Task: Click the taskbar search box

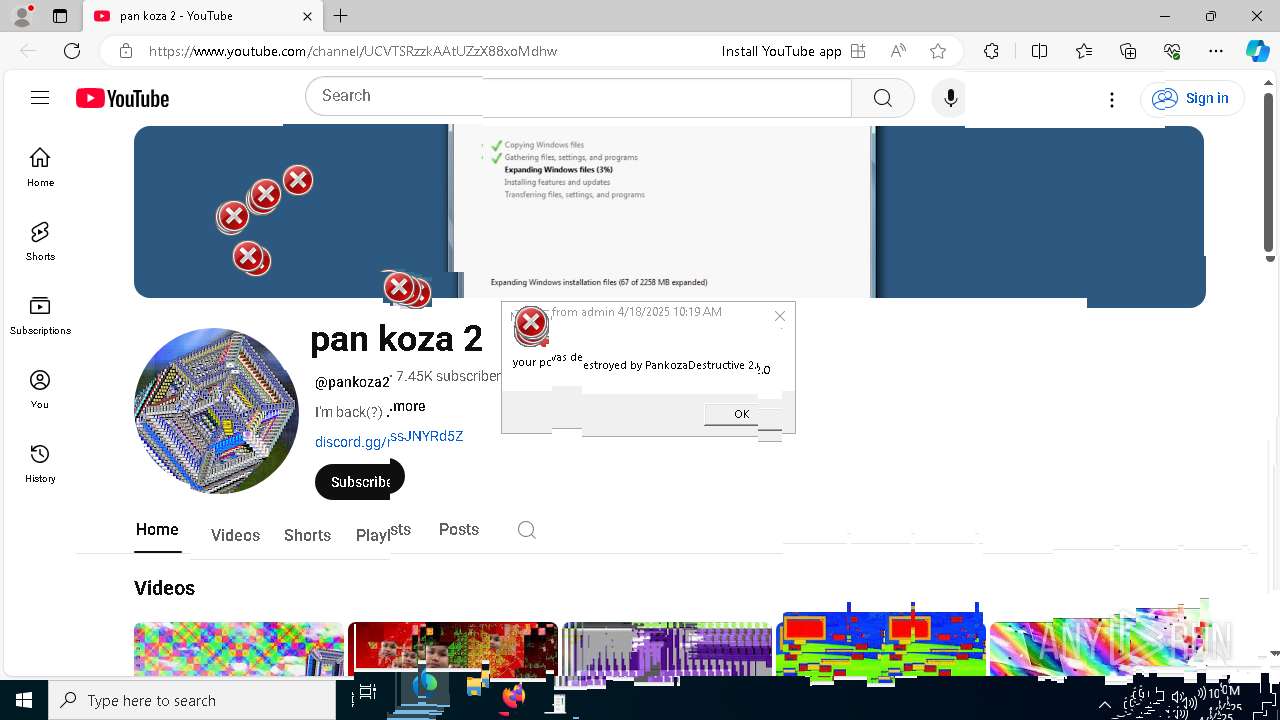Action: click(192, 700)
